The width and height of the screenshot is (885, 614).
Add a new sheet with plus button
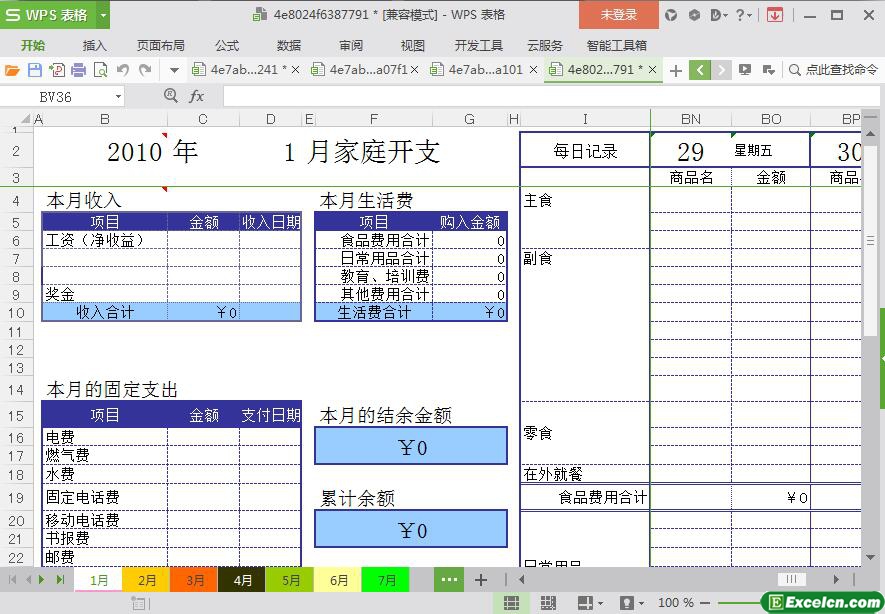click(x=481, y=580)
